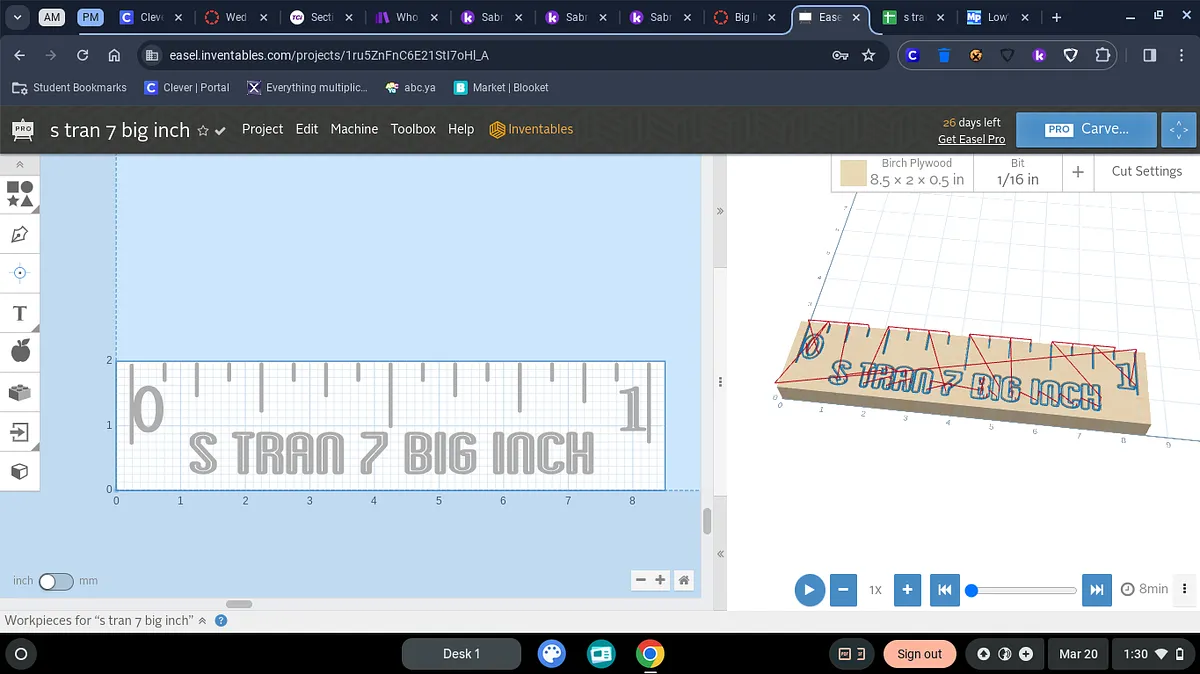The image size is (1200, 674).
Task: Open the Project menu
Action: (262, 129)
